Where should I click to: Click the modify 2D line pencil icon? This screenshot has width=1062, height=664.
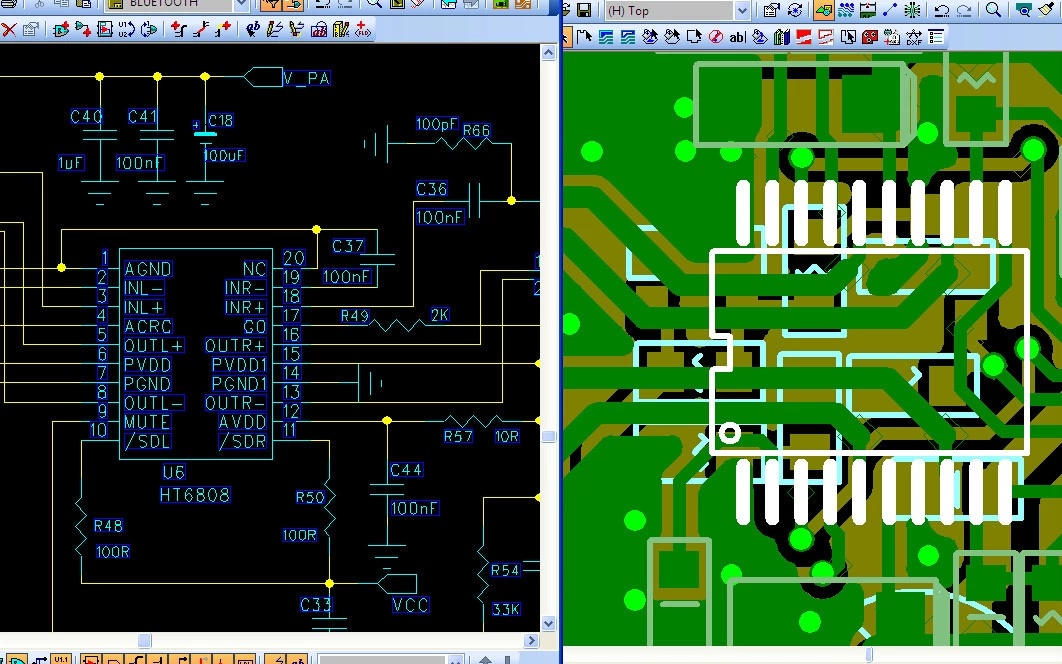point(296,30)
